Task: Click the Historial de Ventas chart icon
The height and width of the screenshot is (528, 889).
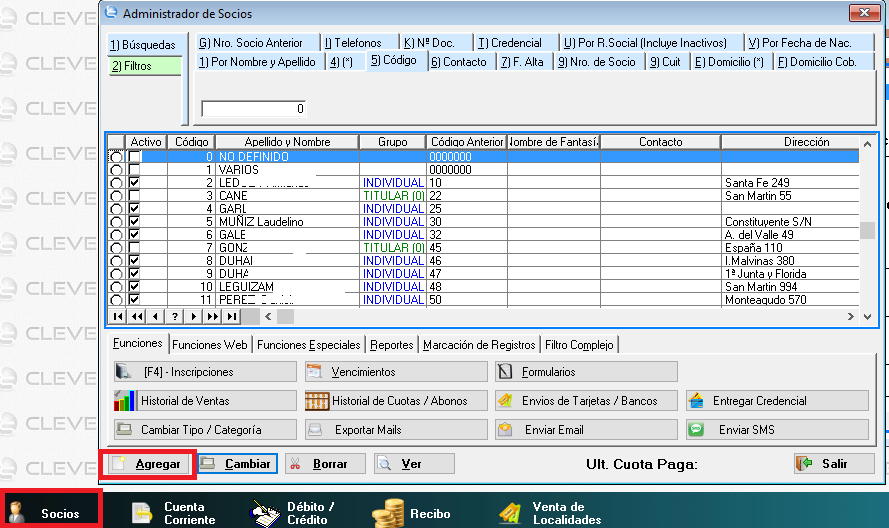Action: coord(125,401)
